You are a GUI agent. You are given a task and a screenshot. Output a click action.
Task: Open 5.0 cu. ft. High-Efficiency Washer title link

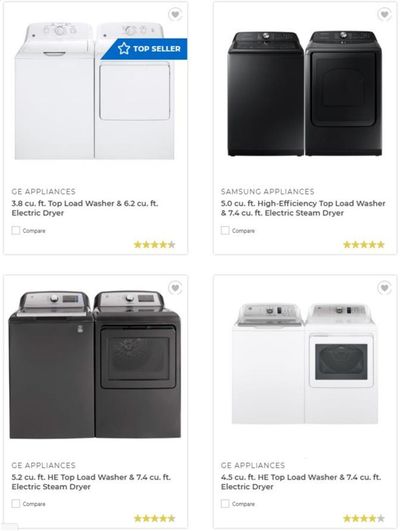(x=303, y=208)
